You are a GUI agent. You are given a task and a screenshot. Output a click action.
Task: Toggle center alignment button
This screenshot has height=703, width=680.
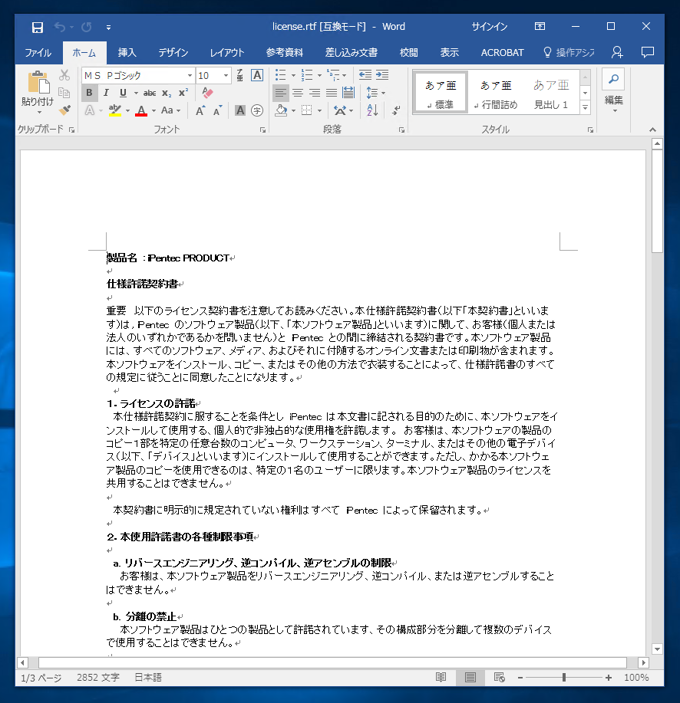[x=298, y=93]
